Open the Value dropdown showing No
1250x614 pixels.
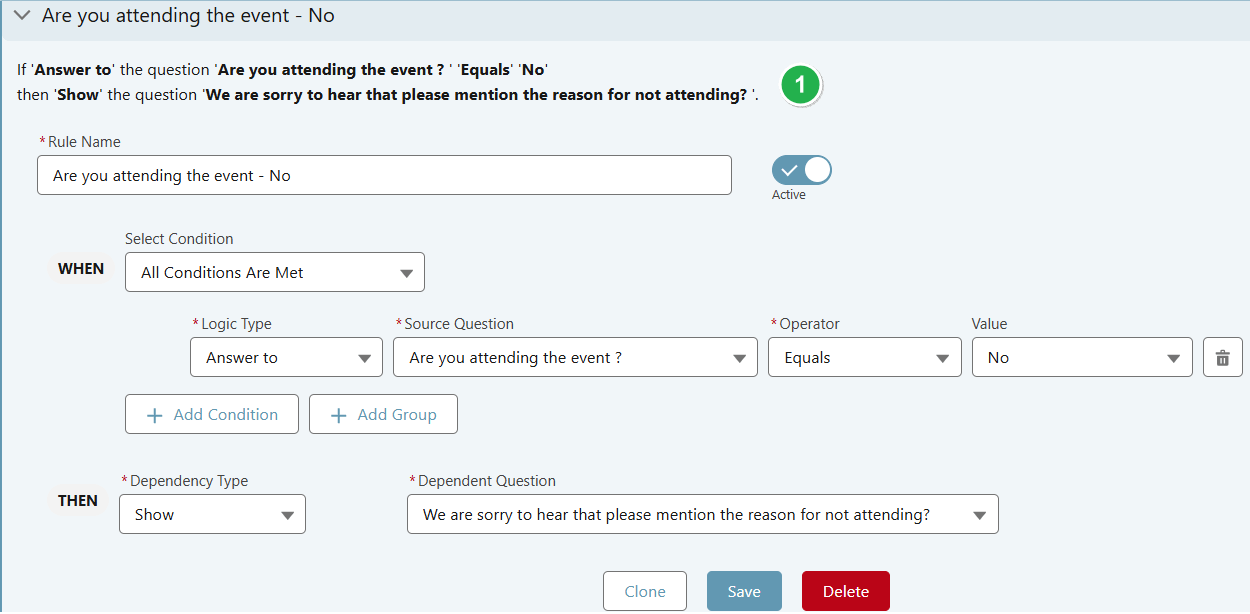coord(1082,357)
